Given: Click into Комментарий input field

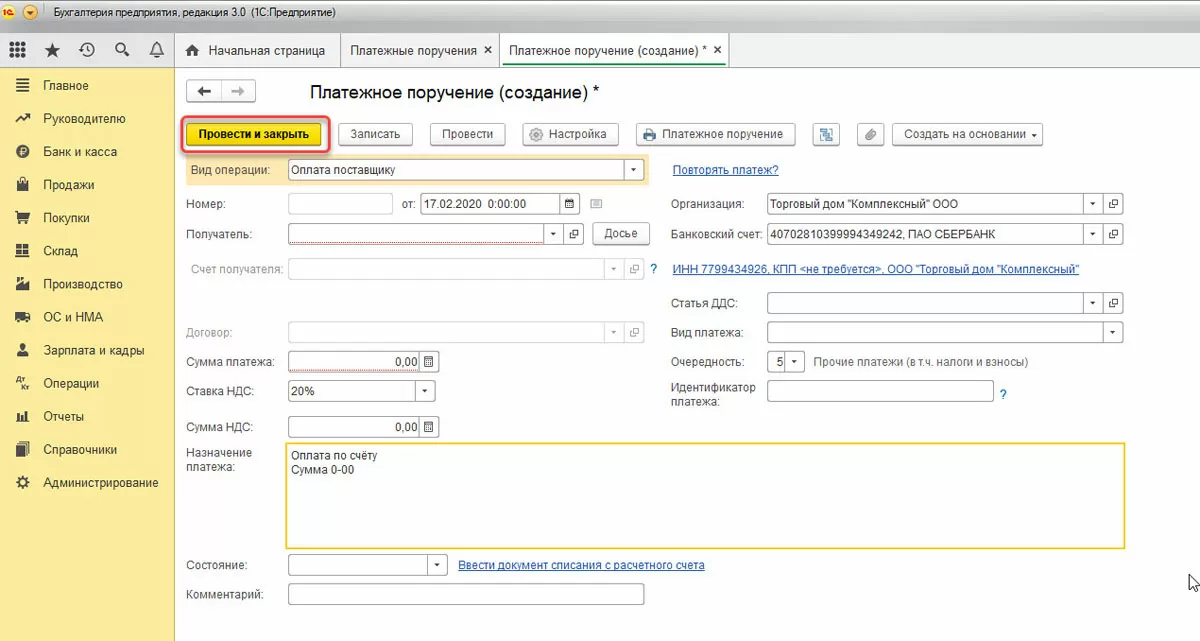Looking at the screenshot, I should tap(466, 595).
